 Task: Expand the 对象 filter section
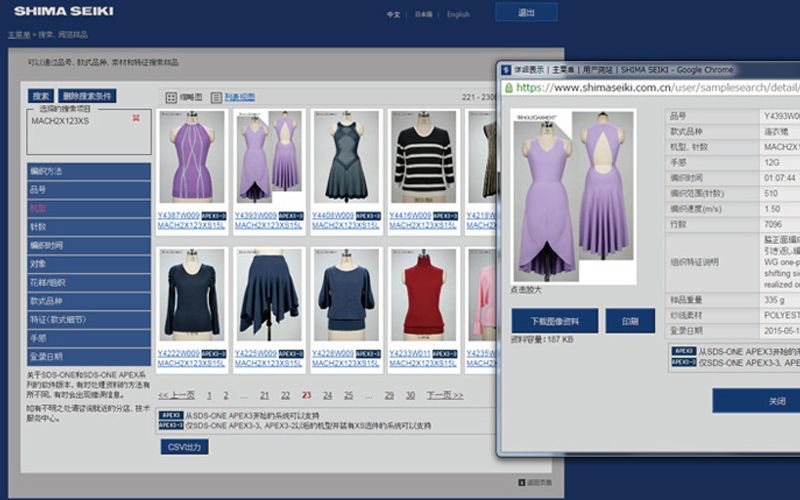point(89,264)
